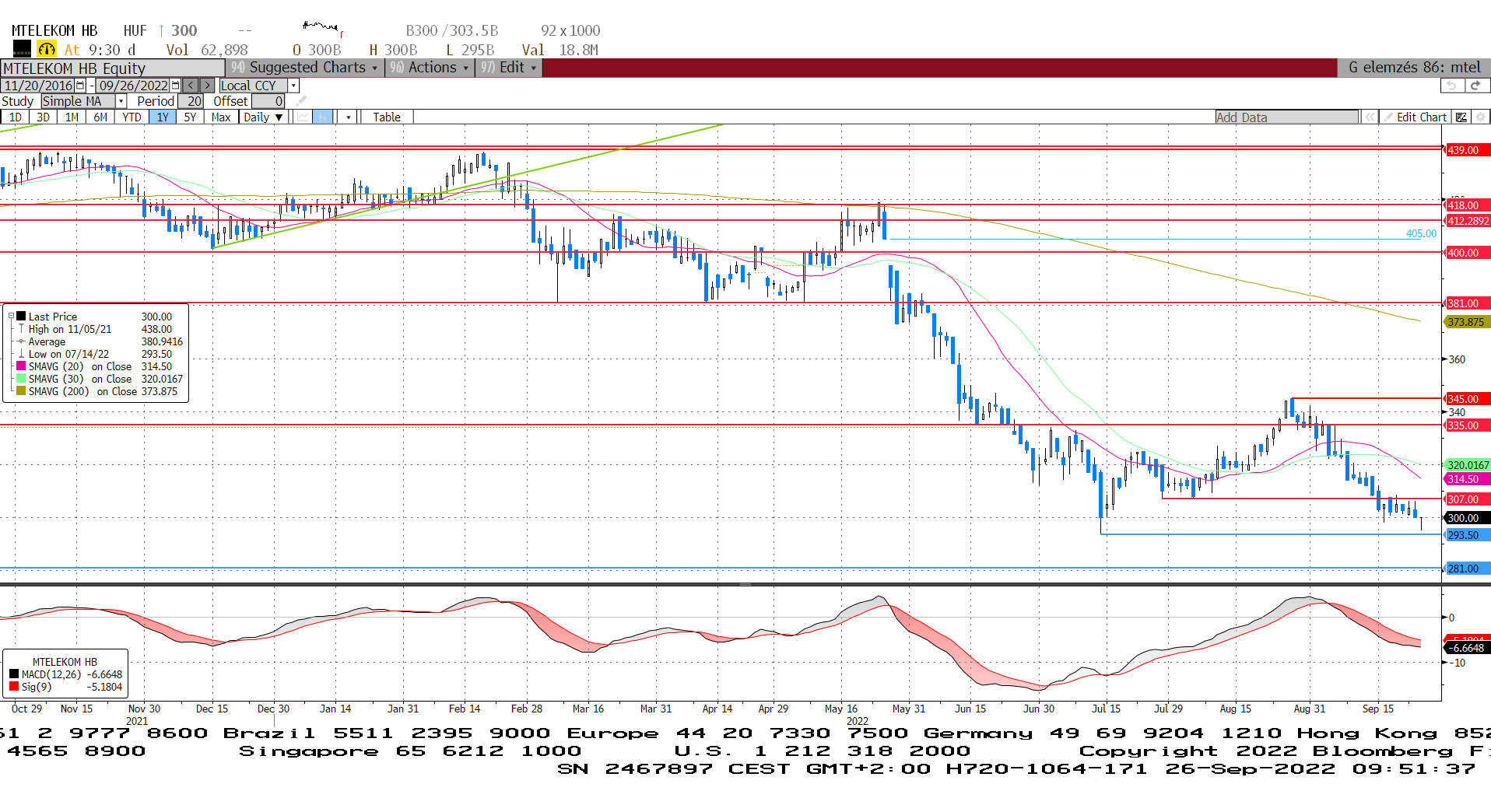
Task: Open chart annotation tool icon
Action: click(x=1461, y=117)
